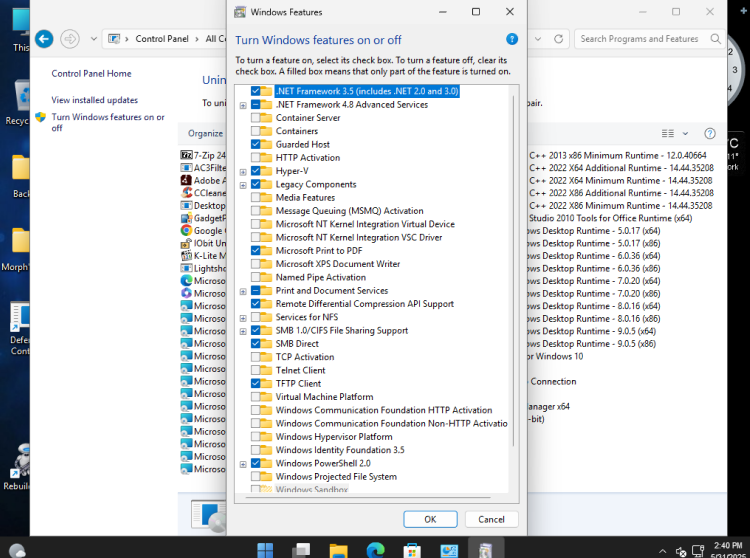Screen dimensions: 750x558
Task: Click the refresh icon beside the address bar
Action: point(558,39)
